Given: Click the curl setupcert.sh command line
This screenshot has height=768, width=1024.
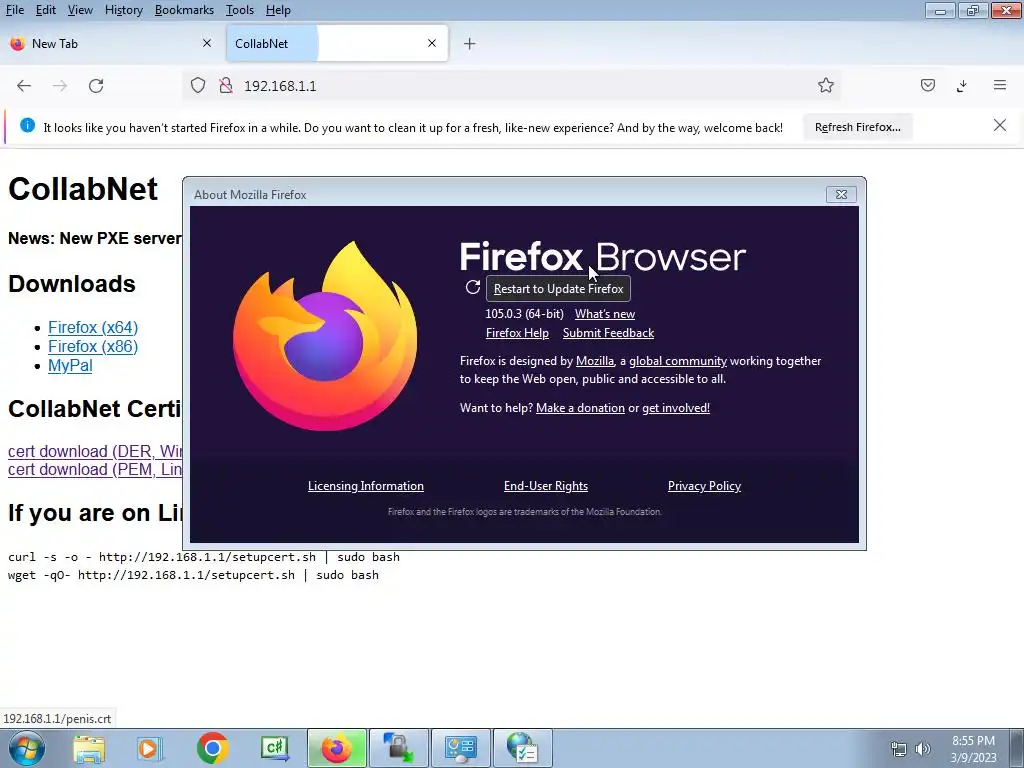Looking at the screenshot, I should point(204,557).
